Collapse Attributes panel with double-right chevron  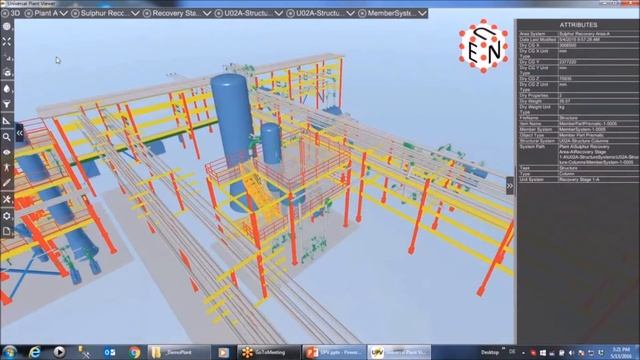tap(510, 186)
